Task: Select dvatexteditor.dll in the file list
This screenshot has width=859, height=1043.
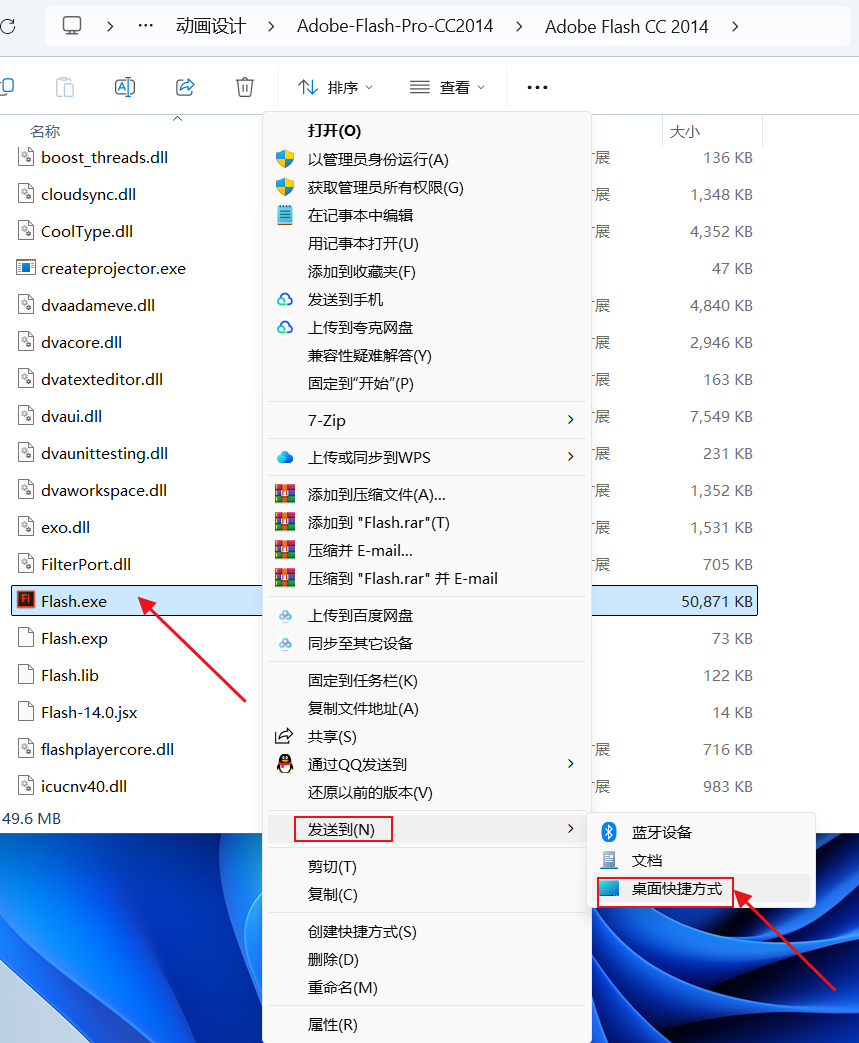Action: pos(102,380)
